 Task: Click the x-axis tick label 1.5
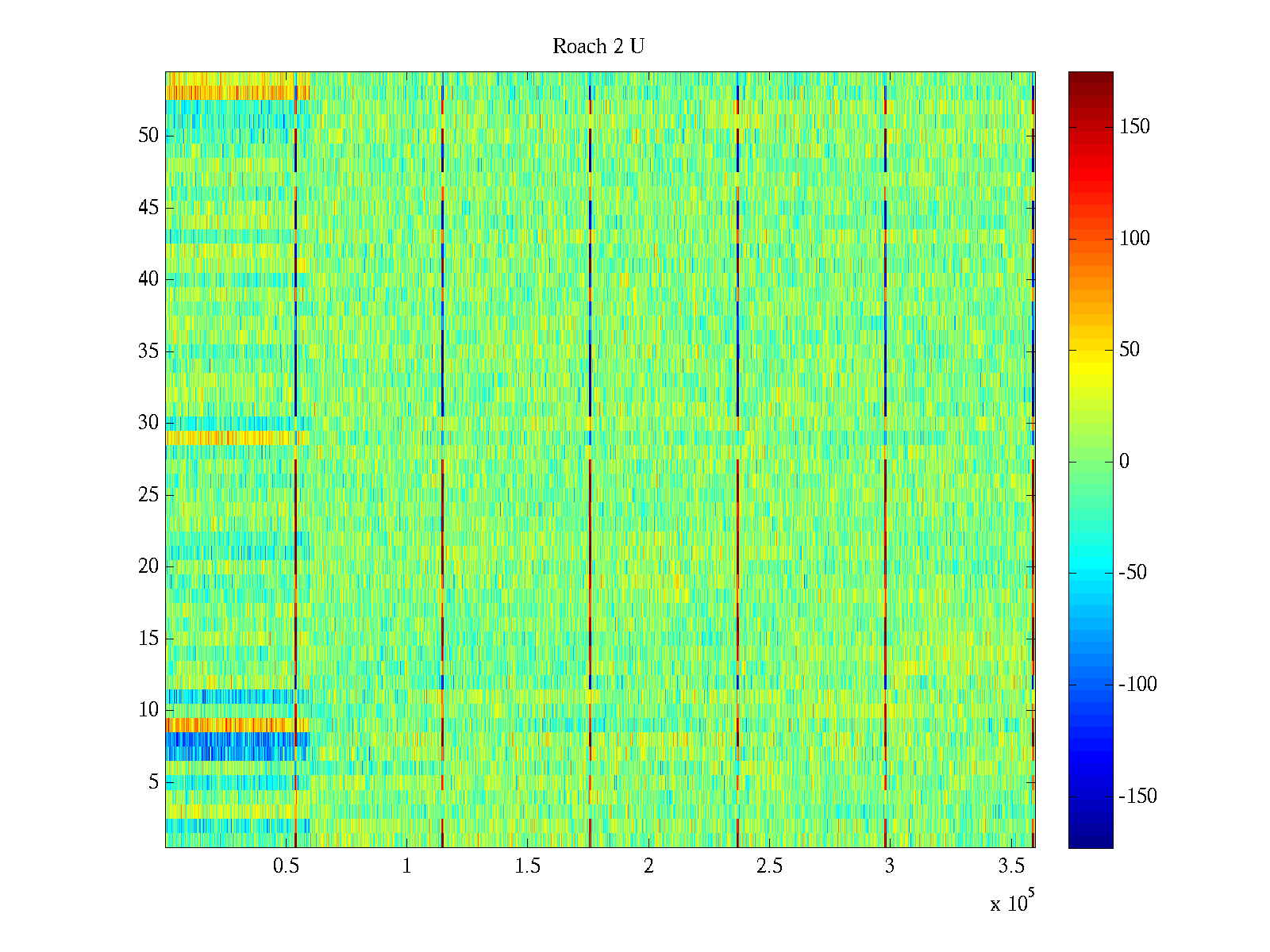tap(528, 866)
